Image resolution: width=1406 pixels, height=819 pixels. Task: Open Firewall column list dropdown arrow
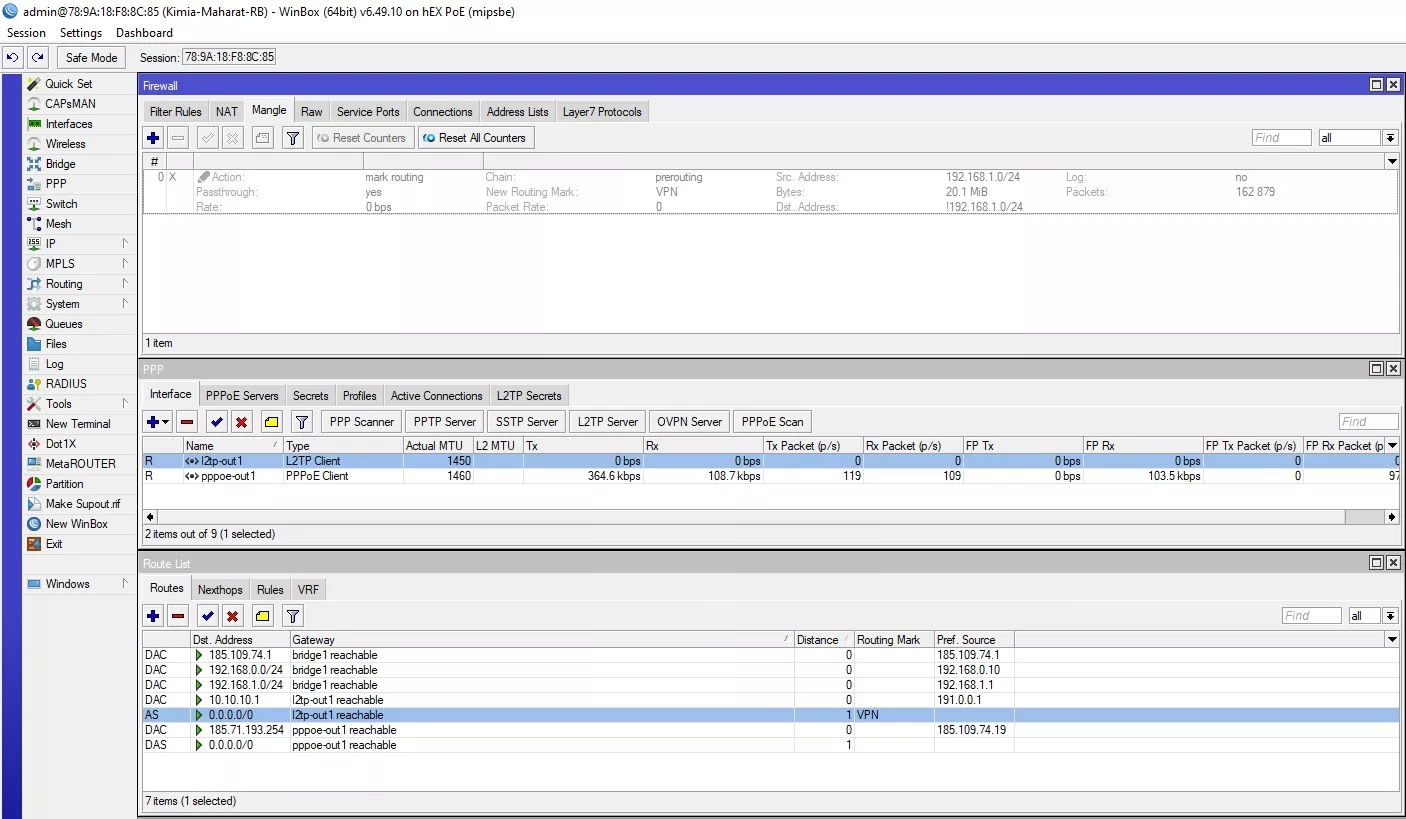point(1392,161)
